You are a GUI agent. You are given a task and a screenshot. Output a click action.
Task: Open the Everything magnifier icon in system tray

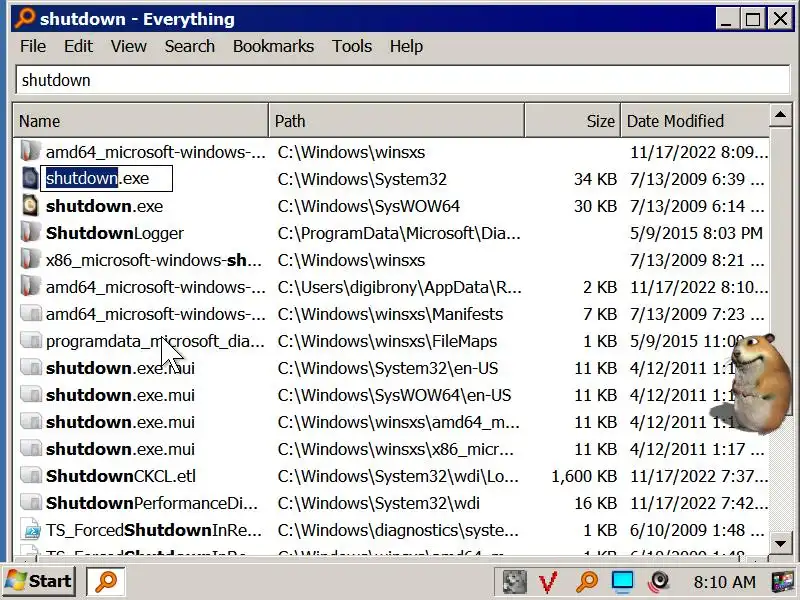pyautogui.click(x=586, y=581)
